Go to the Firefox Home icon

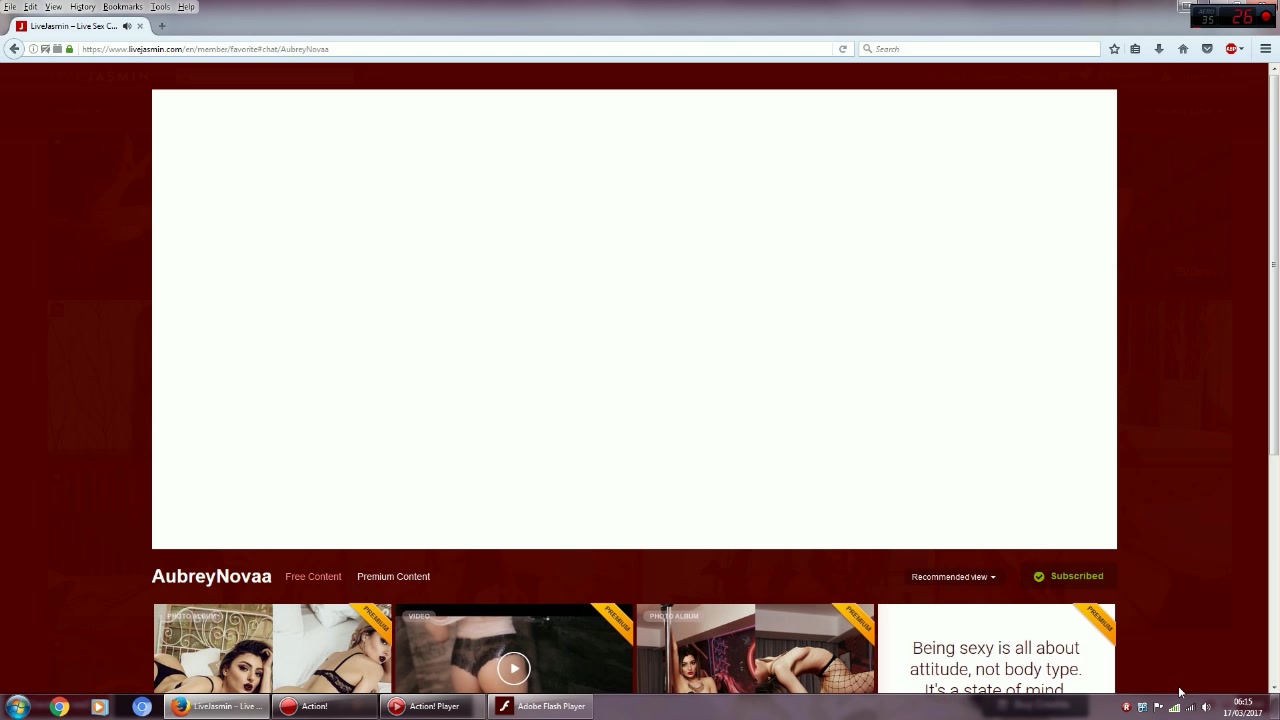(1183, 49)
